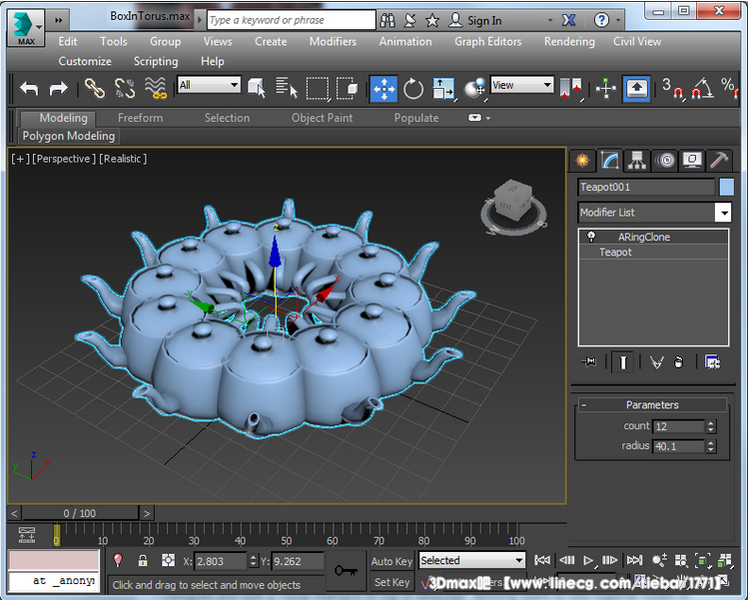Toggle ARingClone modifier lightbulb visibility
The image size is (750, 600).
(x=591, y=236)
